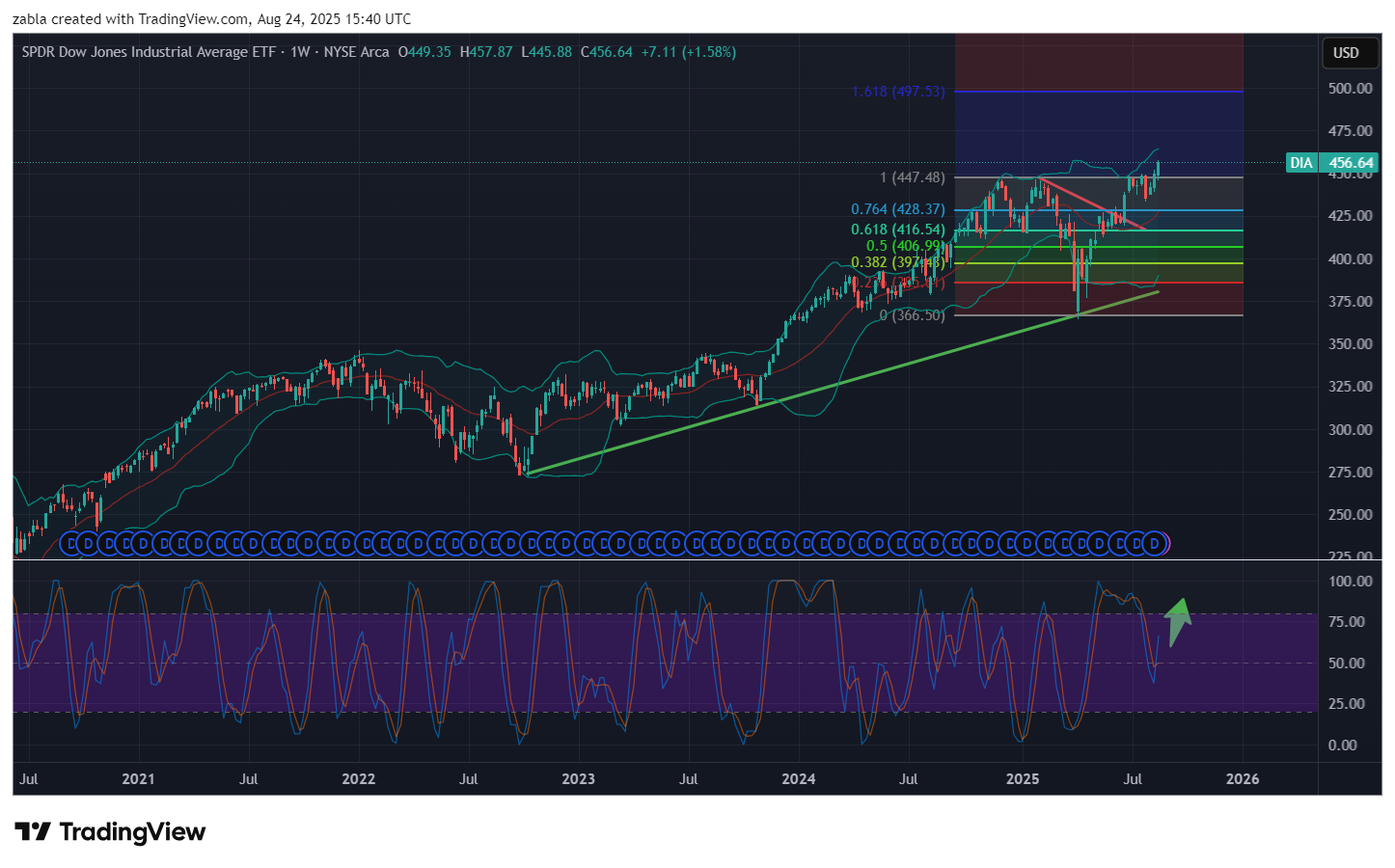Click the leftmost dividend D marker
The width and height of the screenshot is (1395, 868).
click(70, 544)
